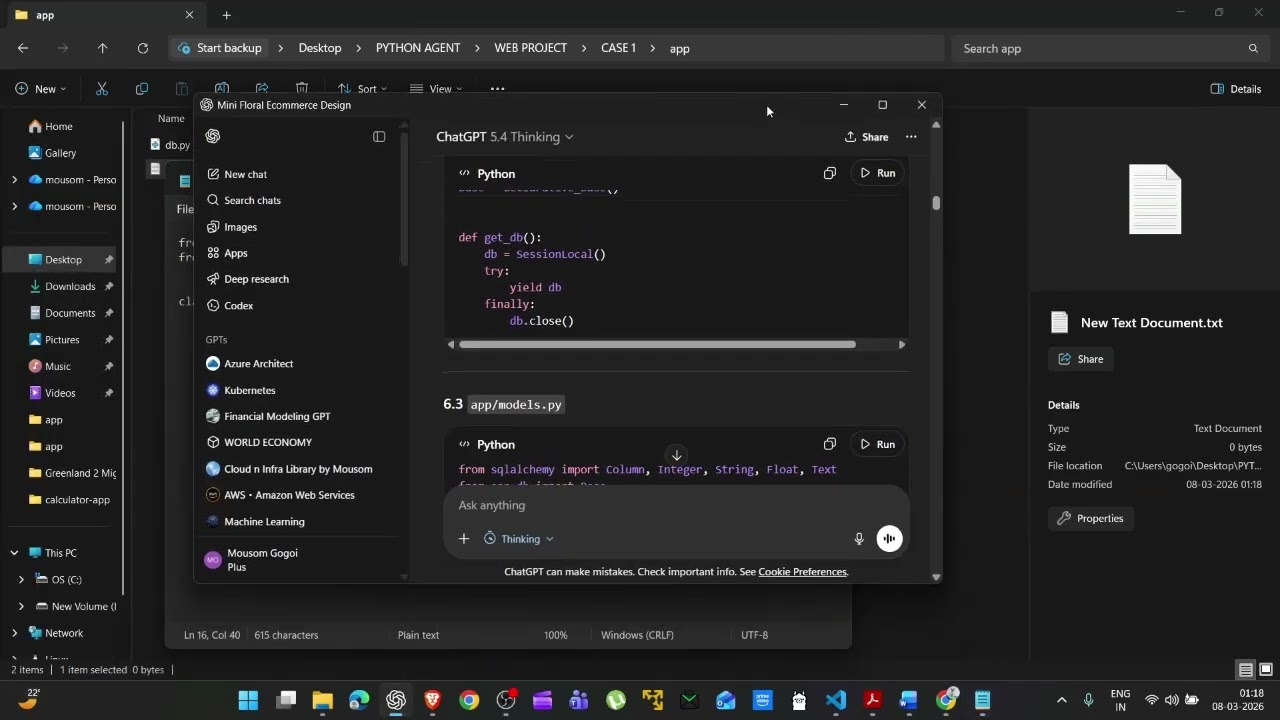
Task: Open the three-dot conversation options menu
Action: coord(911,137)
